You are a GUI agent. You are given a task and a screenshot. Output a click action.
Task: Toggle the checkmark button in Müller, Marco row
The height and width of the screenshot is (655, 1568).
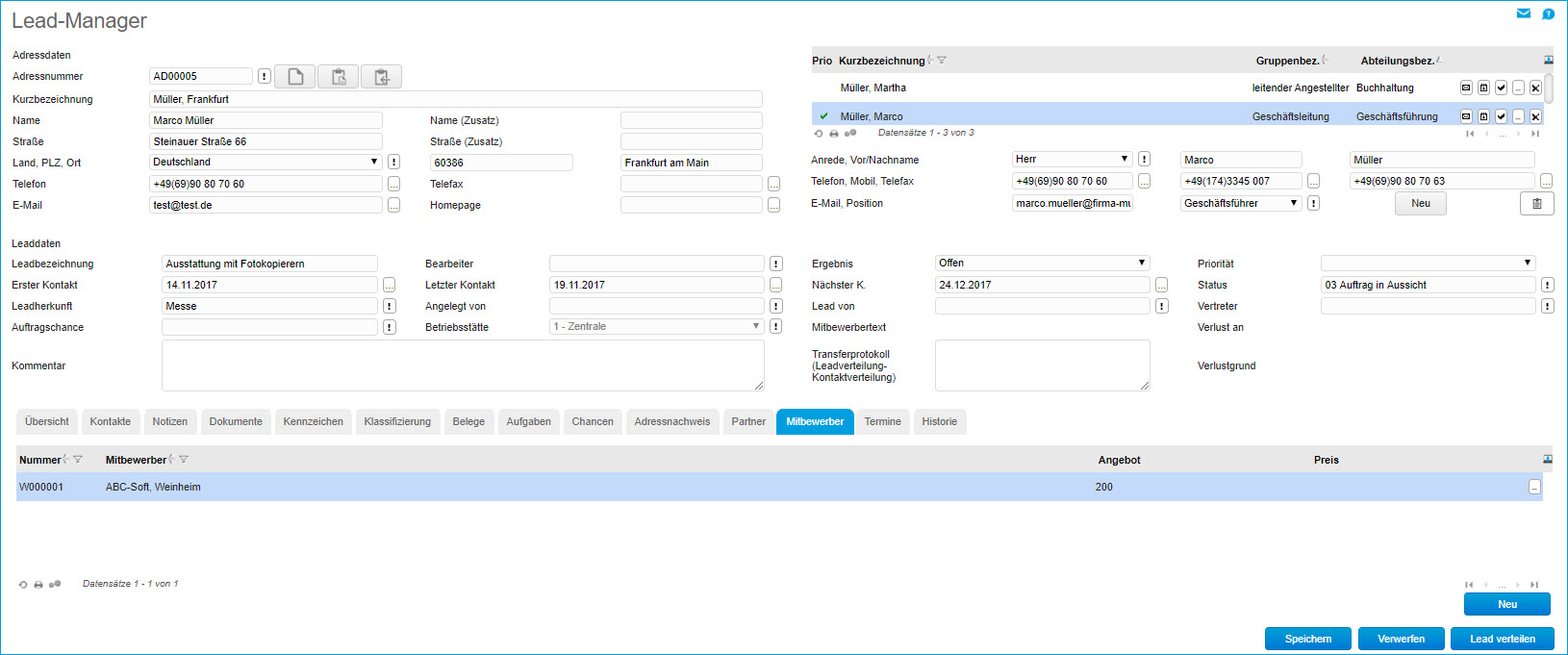1501,116
